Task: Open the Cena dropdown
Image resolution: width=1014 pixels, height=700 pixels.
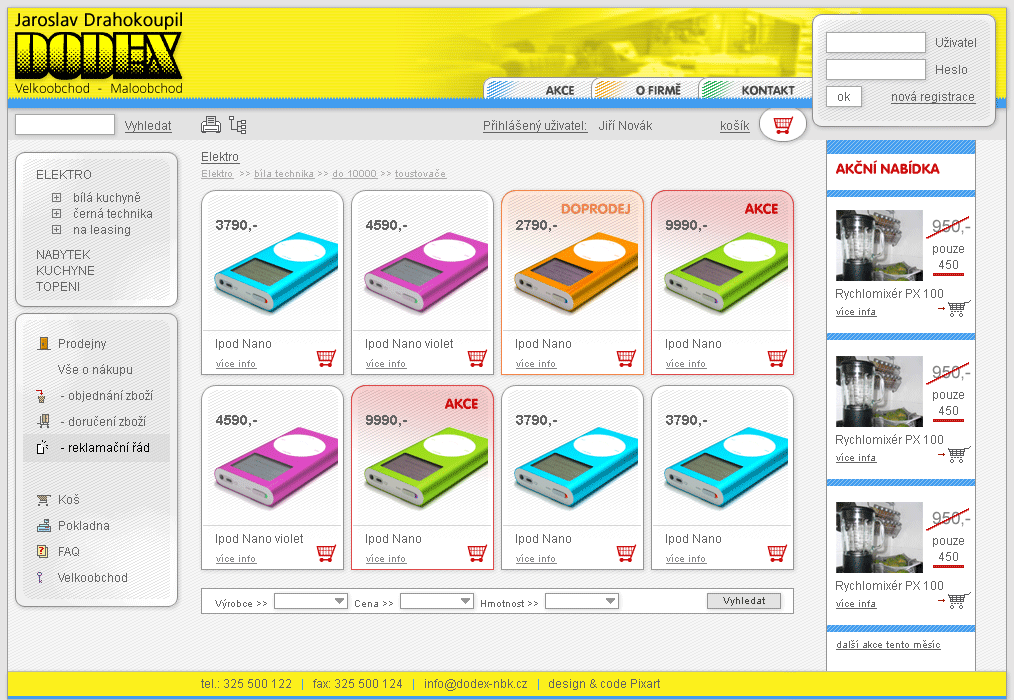Action: 437,602
